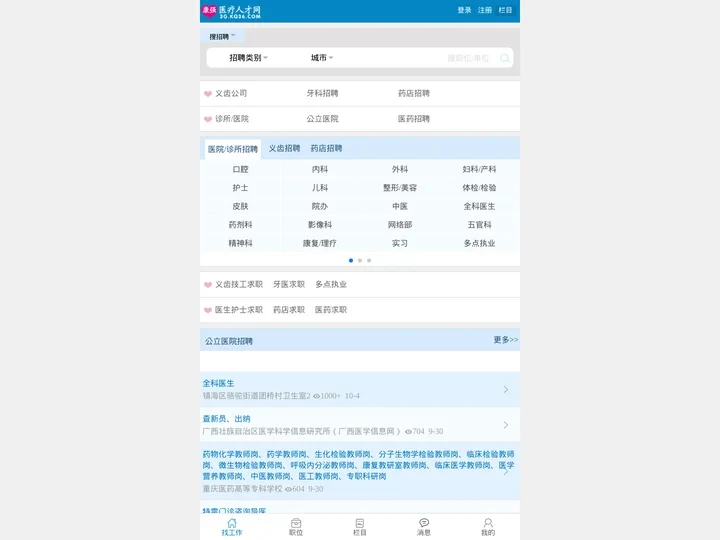This screenshot has height=540, width=720.
Task: Select the 护士 category
Action: pyautogui.click(x=240, y=188)
